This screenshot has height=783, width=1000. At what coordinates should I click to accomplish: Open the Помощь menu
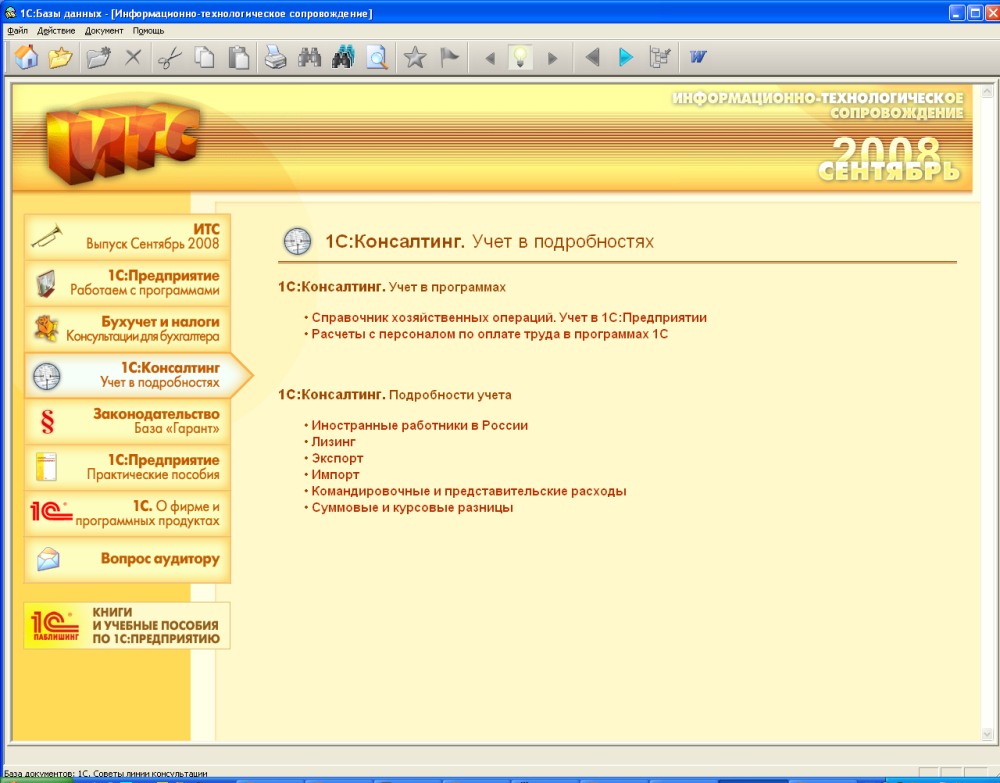(148, 31)
